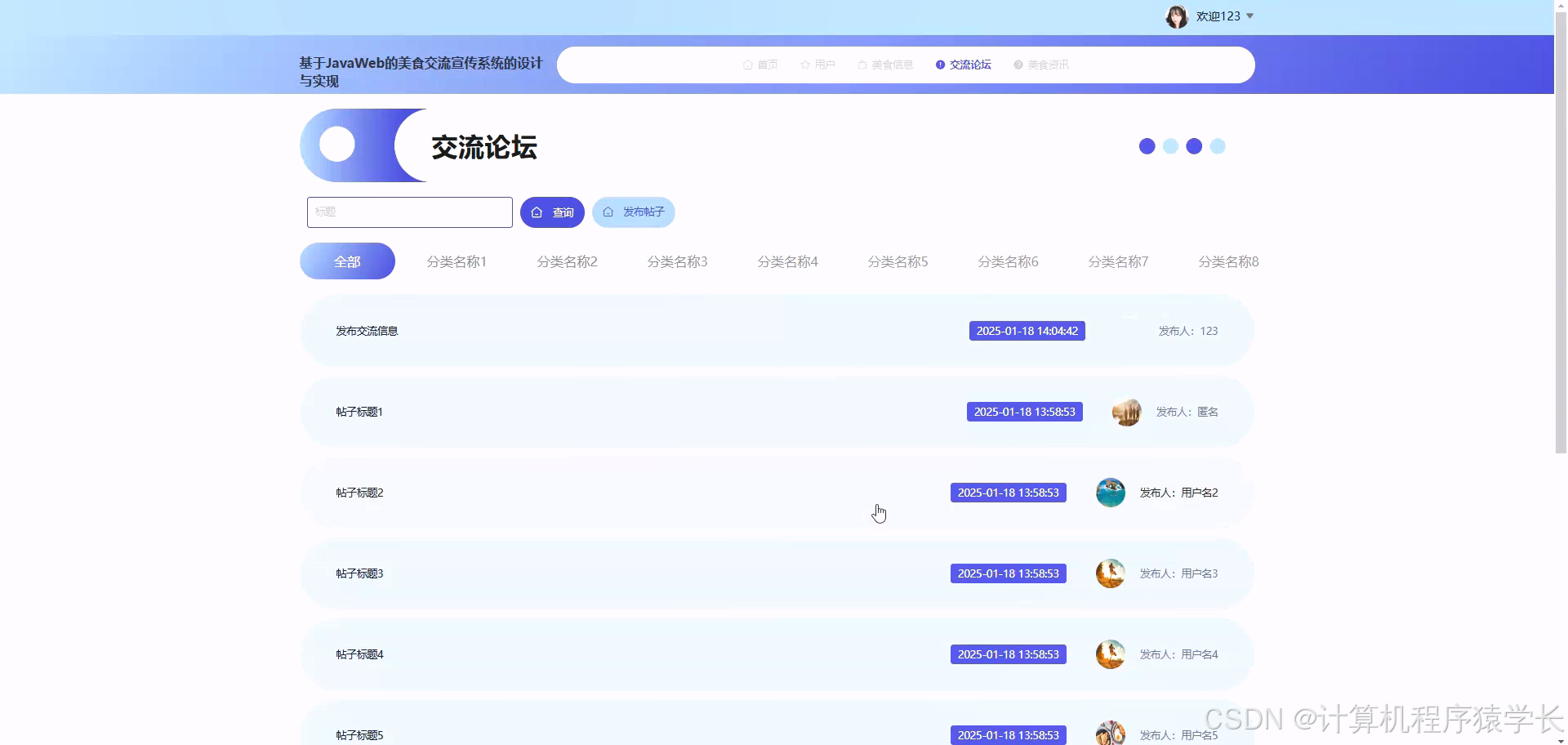Click the avatar of 用户名2

[x=1110, y=493]
